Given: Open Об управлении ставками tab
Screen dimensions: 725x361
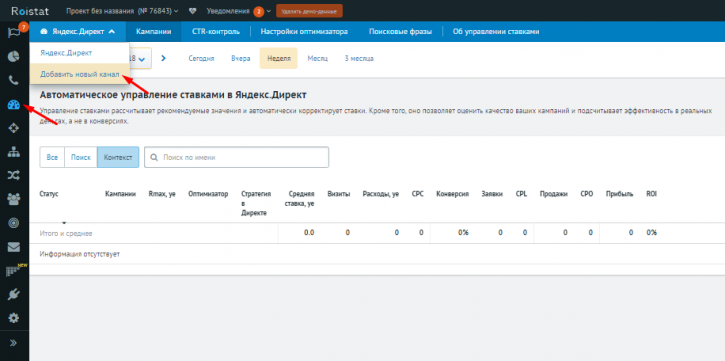Looking at the screenshot, I should coord(496,31).
